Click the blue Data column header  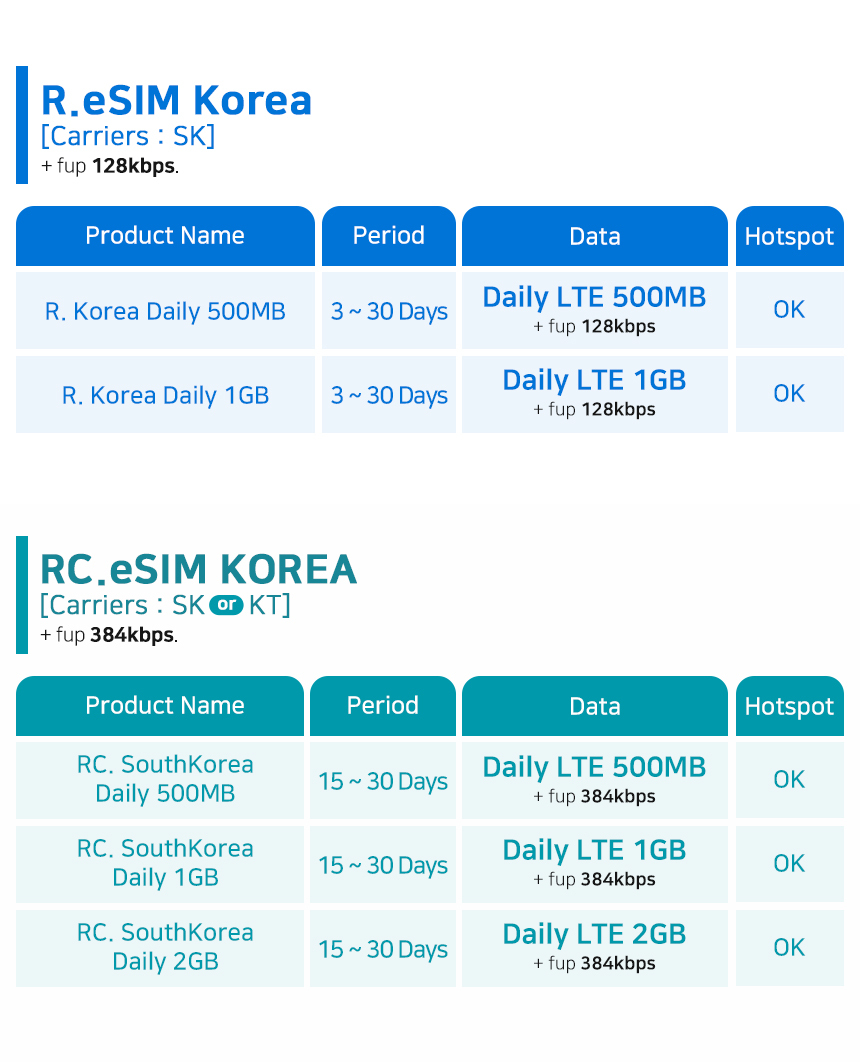594,236
